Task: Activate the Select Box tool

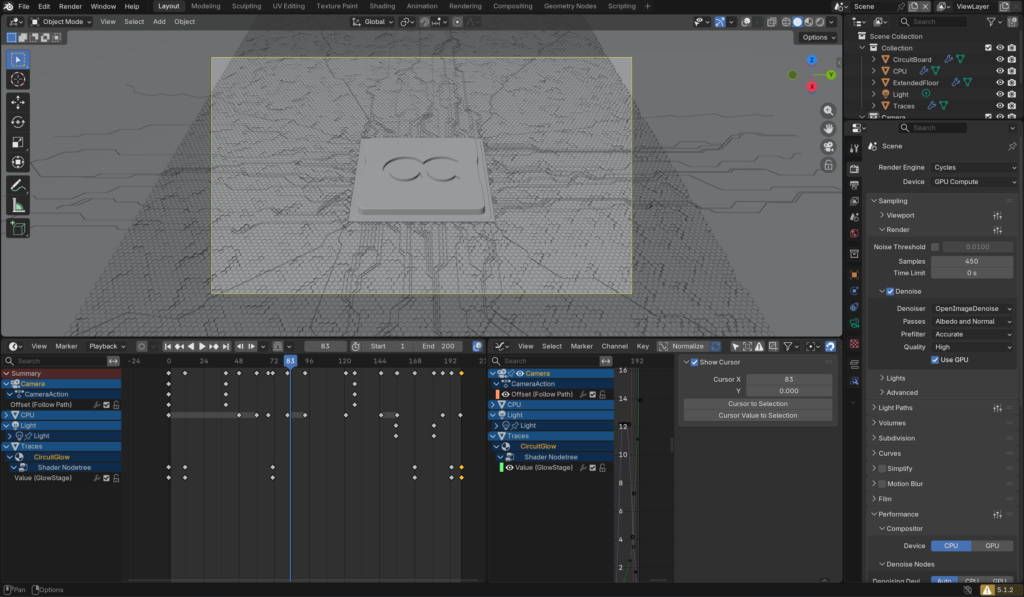Action: pos(18,59)
